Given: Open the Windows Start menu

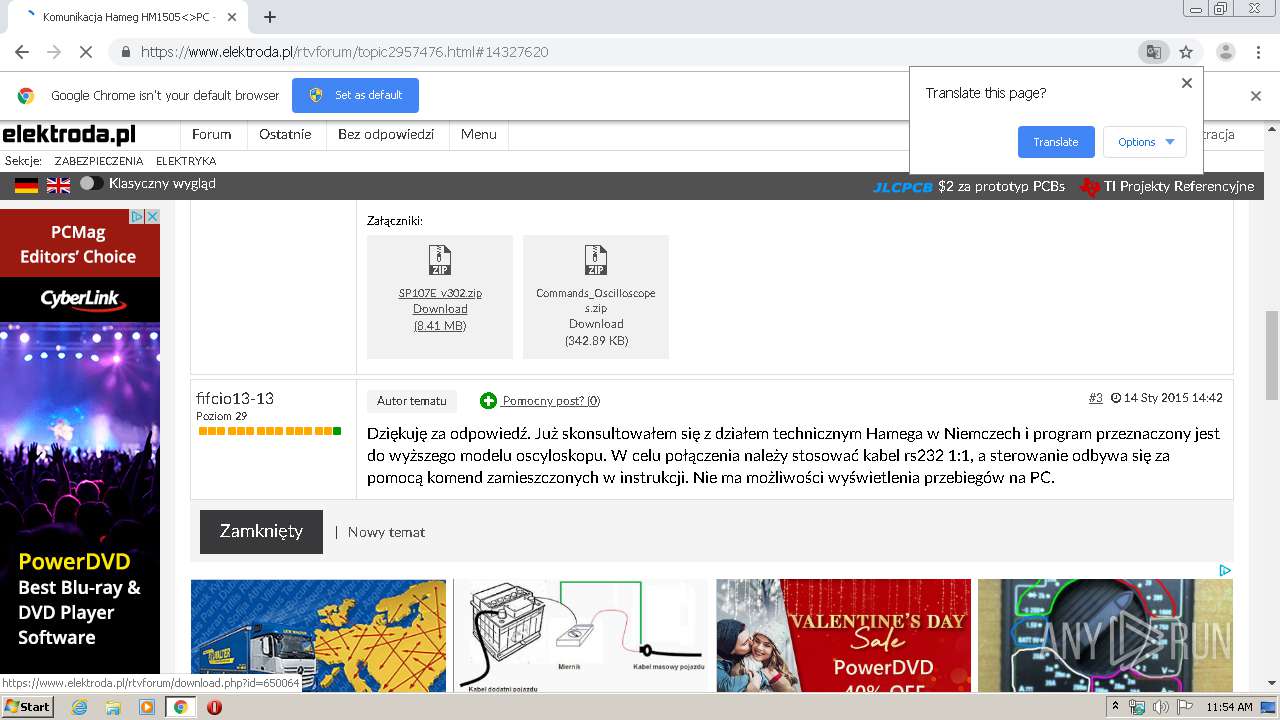Looking at the screenshot, I should point(28,707).
